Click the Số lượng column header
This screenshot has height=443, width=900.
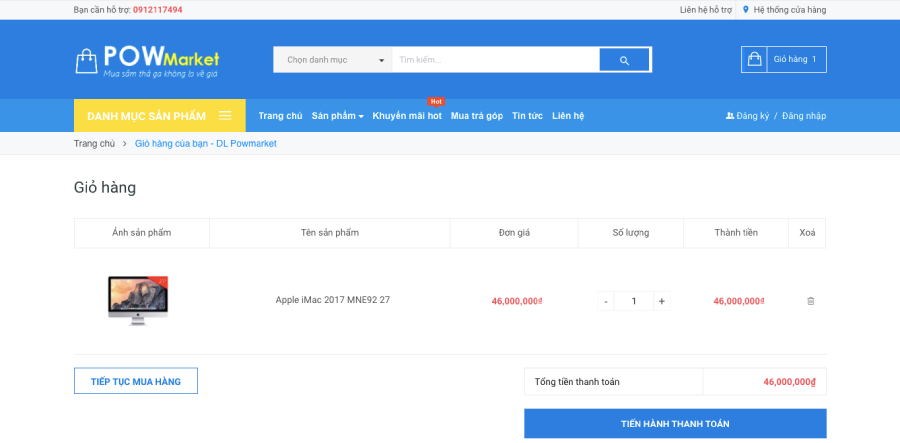coord(631,232)
